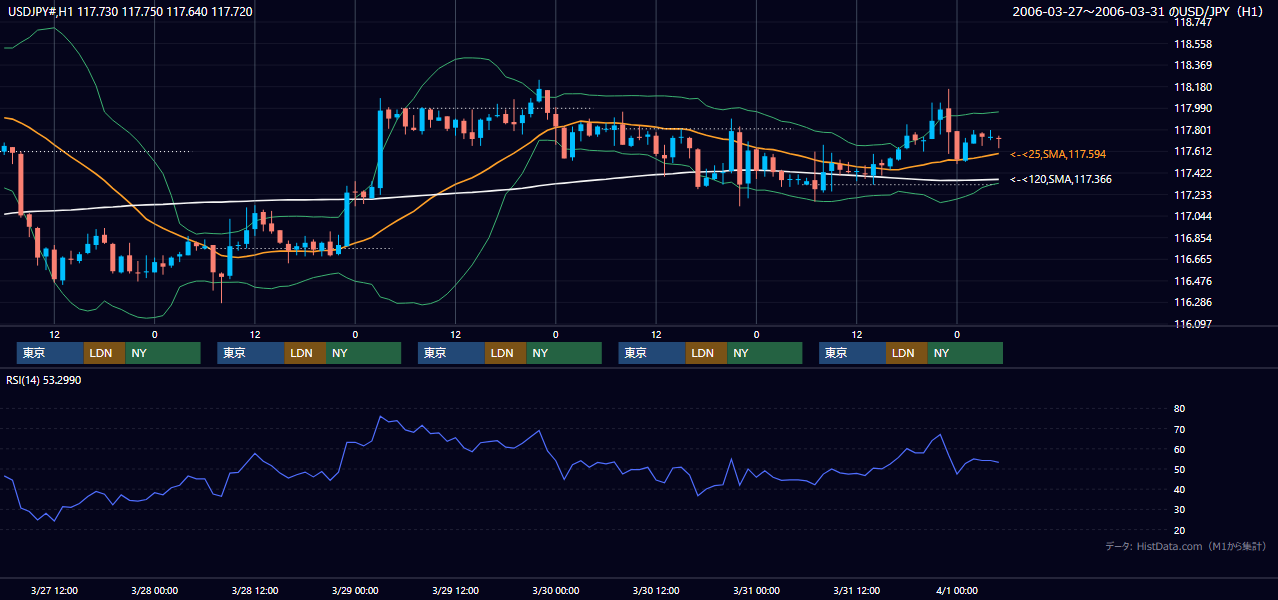
Task: Select the 118.369 price axis value
Action: click(1192, 65)
